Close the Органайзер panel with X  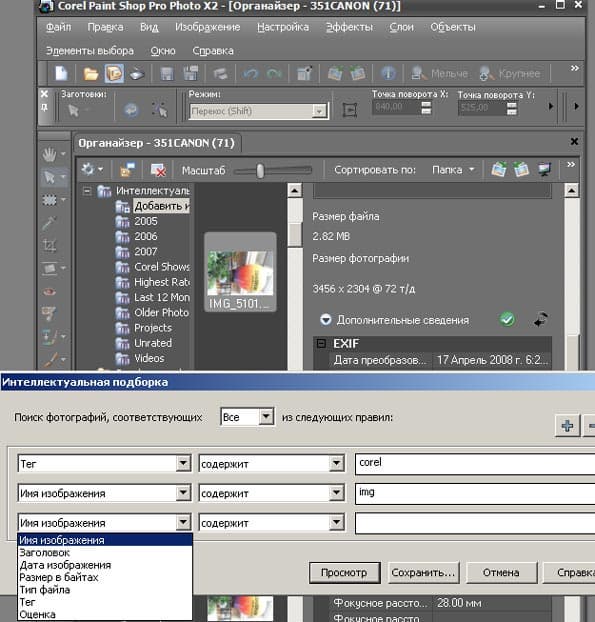point(574,141)
